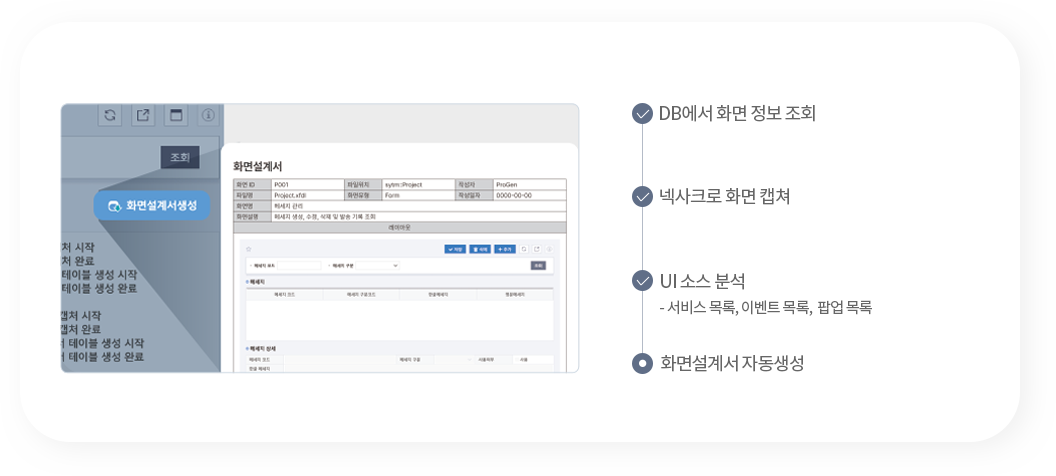Image resolution: width=1056 pixels, height=476 pixels.
Task: Click the window layout icon in the top toolbar
Action: pyautogui.click(x=176, y=115)
